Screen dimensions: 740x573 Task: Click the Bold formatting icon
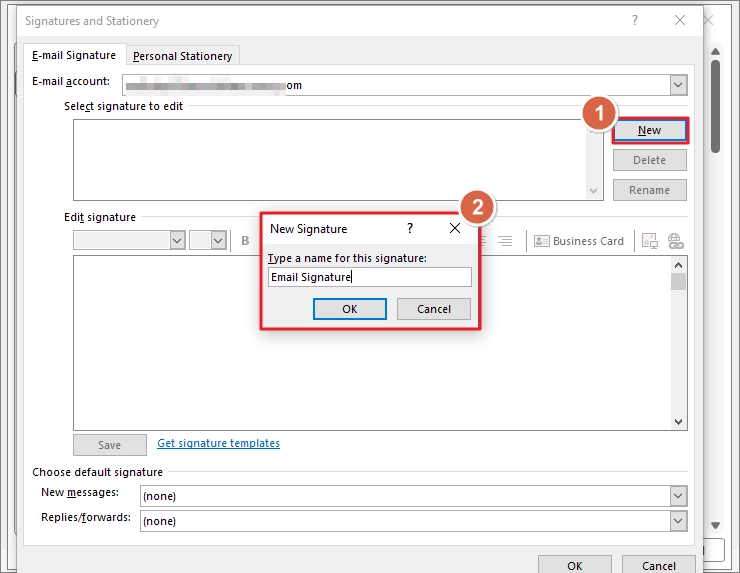pos(245,241)
